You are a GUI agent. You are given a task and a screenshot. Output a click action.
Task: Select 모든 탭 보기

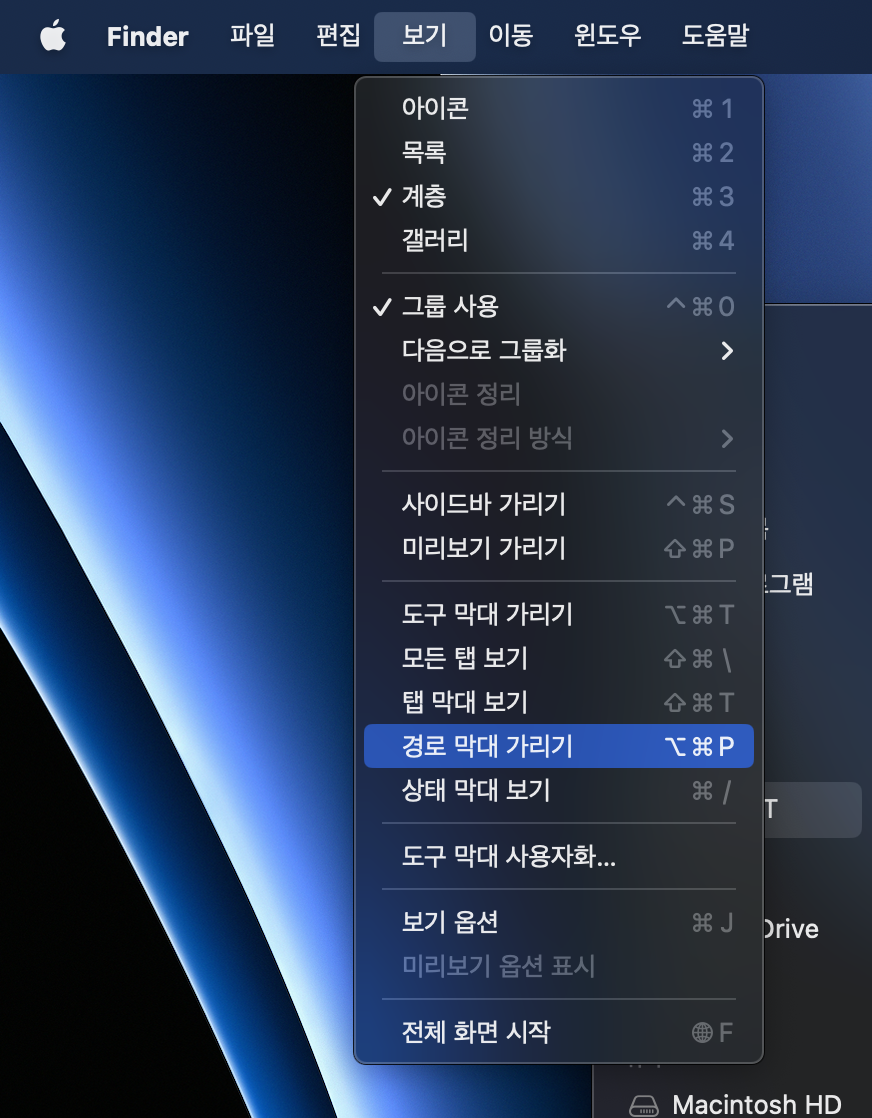(558, 659)
